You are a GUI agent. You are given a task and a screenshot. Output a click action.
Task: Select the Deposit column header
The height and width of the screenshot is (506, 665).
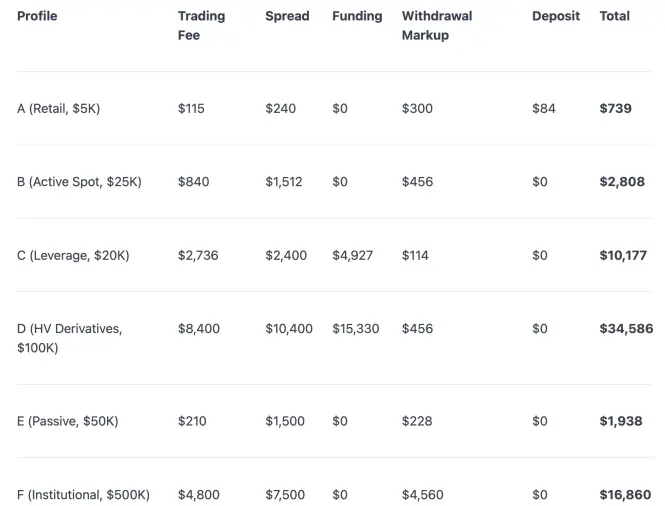point(556,16)
